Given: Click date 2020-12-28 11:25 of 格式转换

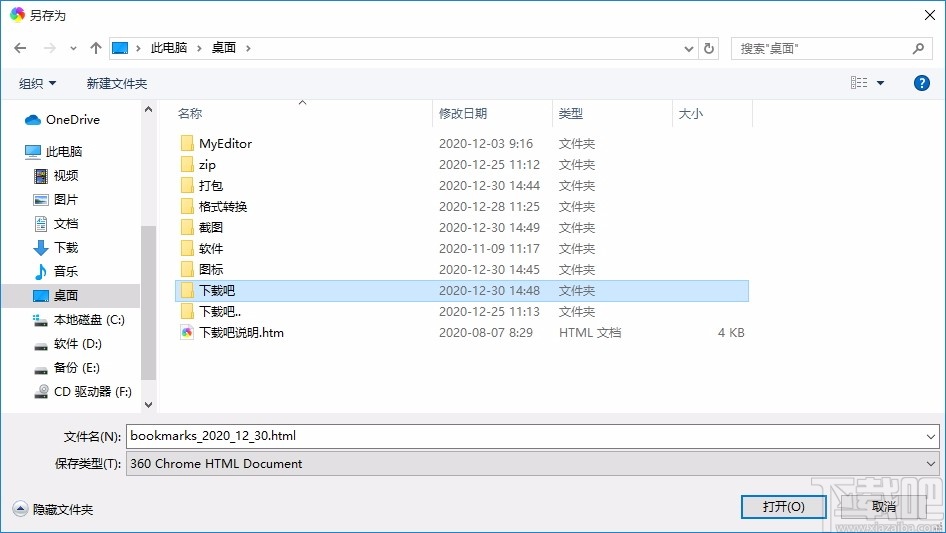Looking at the screenshot, I should [x=489, y=206].
